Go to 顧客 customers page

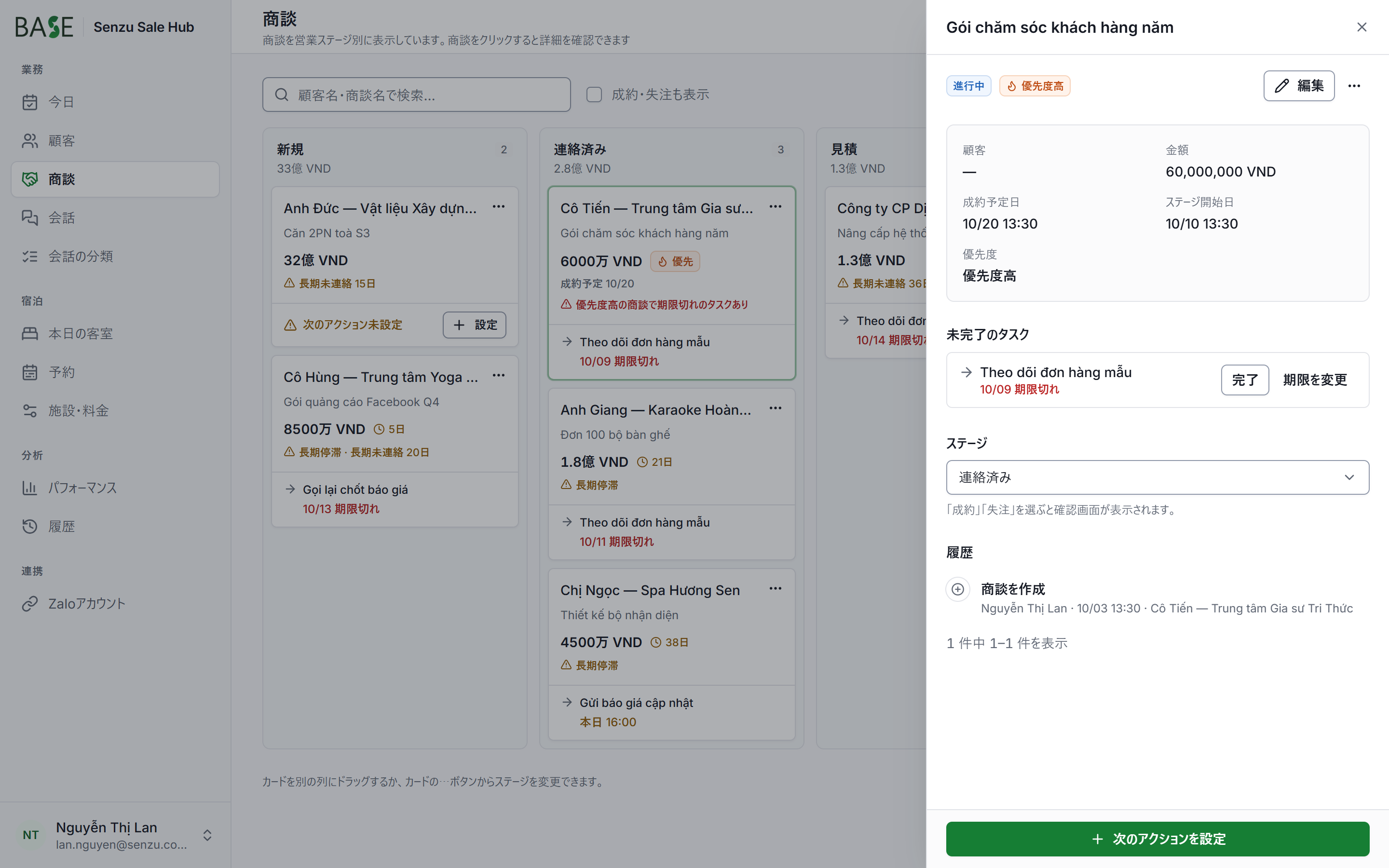pyautogui.click(x=115, y=141)
